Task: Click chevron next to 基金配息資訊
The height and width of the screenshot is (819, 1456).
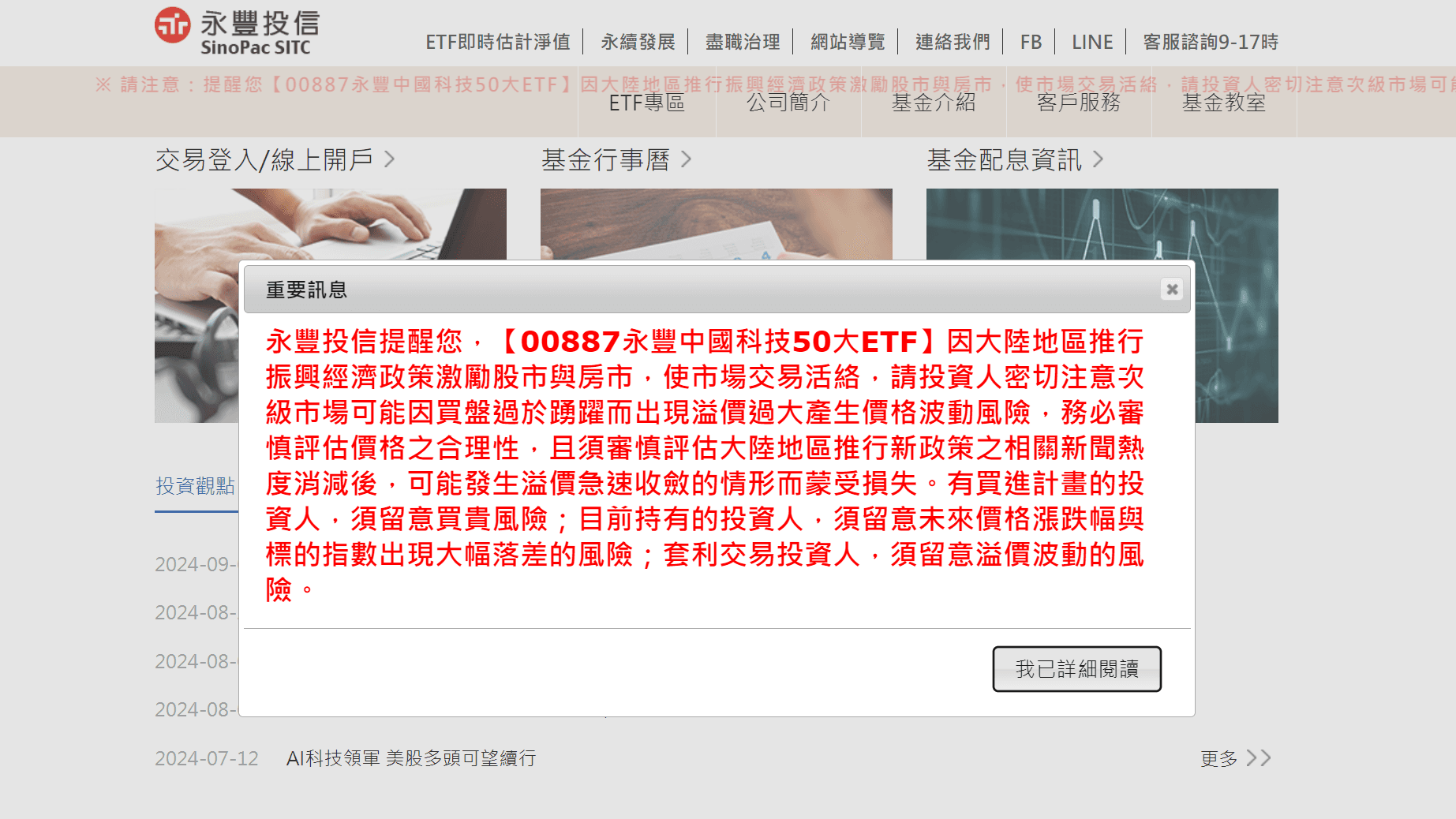Action: (1098, 159)
